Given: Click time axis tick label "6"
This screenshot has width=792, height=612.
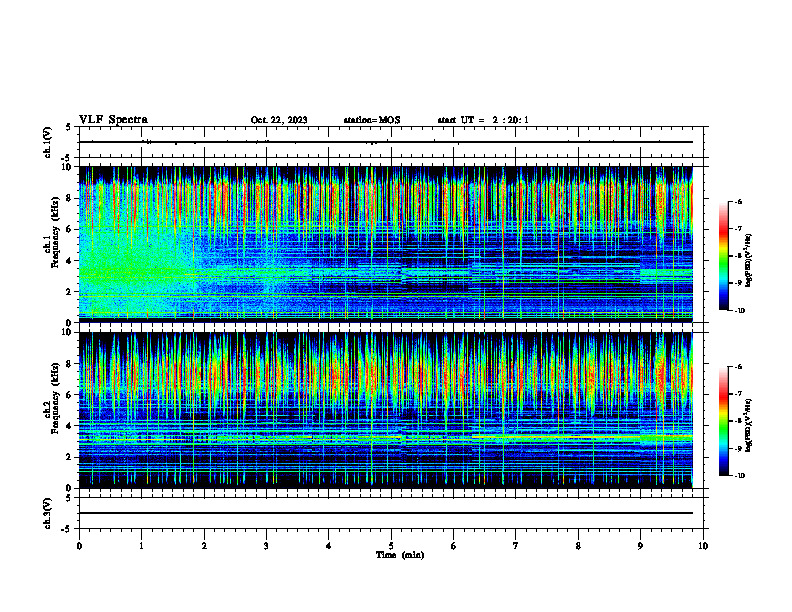Looking at the screenshot, I should click(x=453, y=546).
